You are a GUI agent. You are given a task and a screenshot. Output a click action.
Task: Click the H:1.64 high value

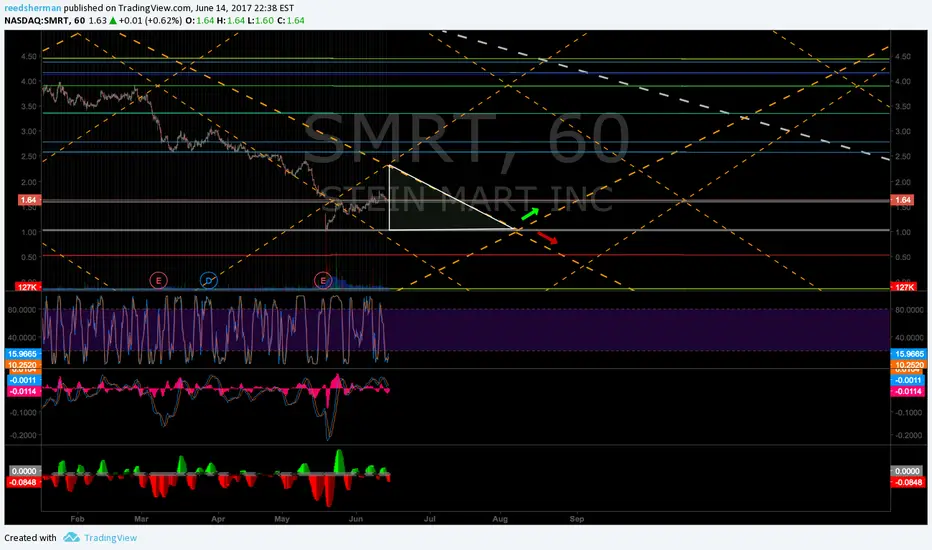click(230, 20)
